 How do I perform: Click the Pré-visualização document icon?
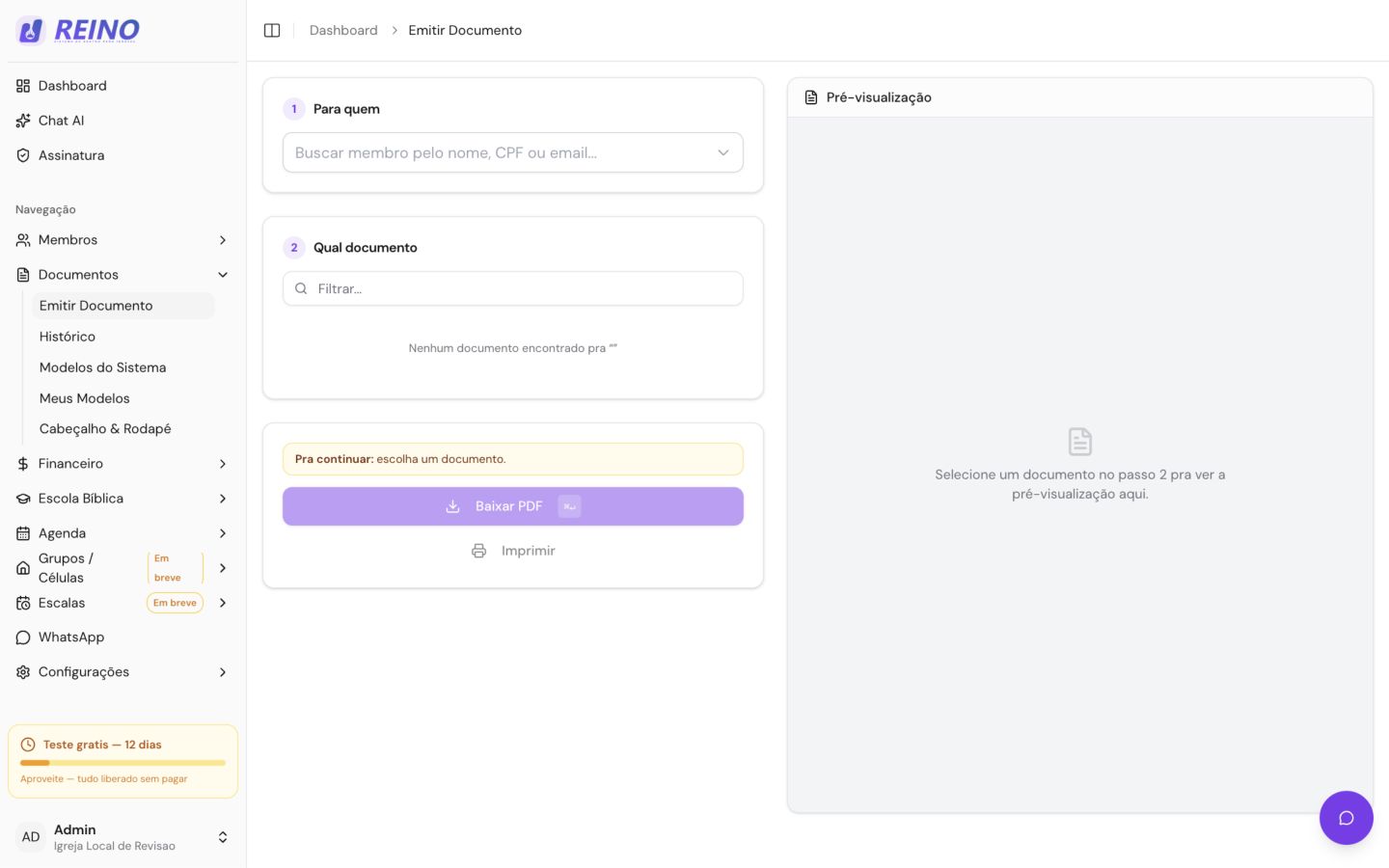(811, 97)
